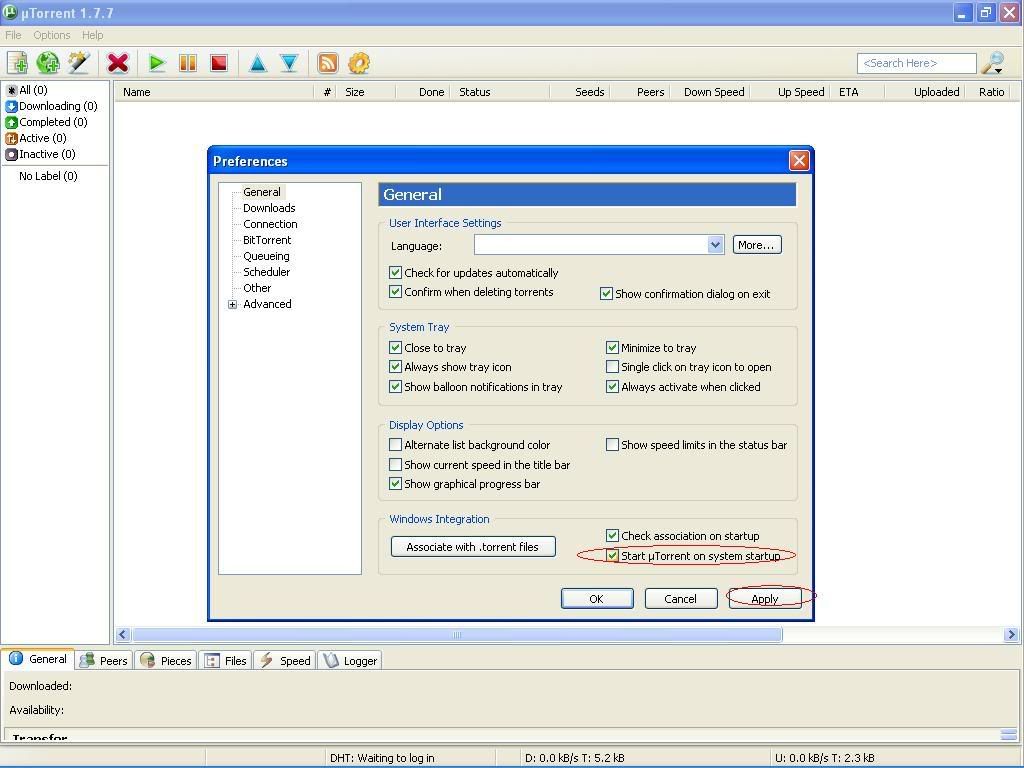Click the Create New Torrent wand icon
This screenshot has height=768, width=1024.
pyautogui.click(x=79, y=63)
